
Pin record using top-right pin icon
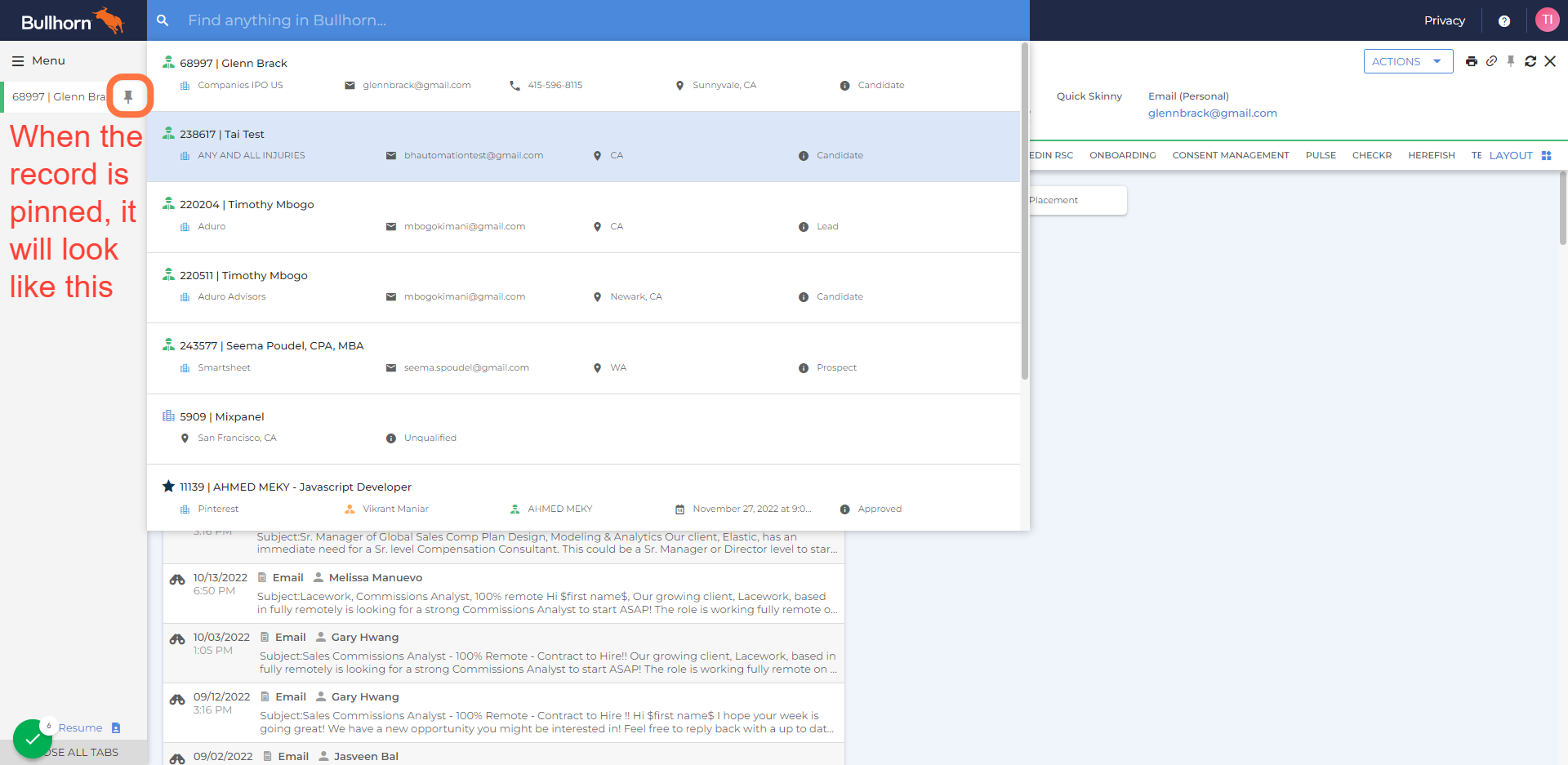point(1511,61)
